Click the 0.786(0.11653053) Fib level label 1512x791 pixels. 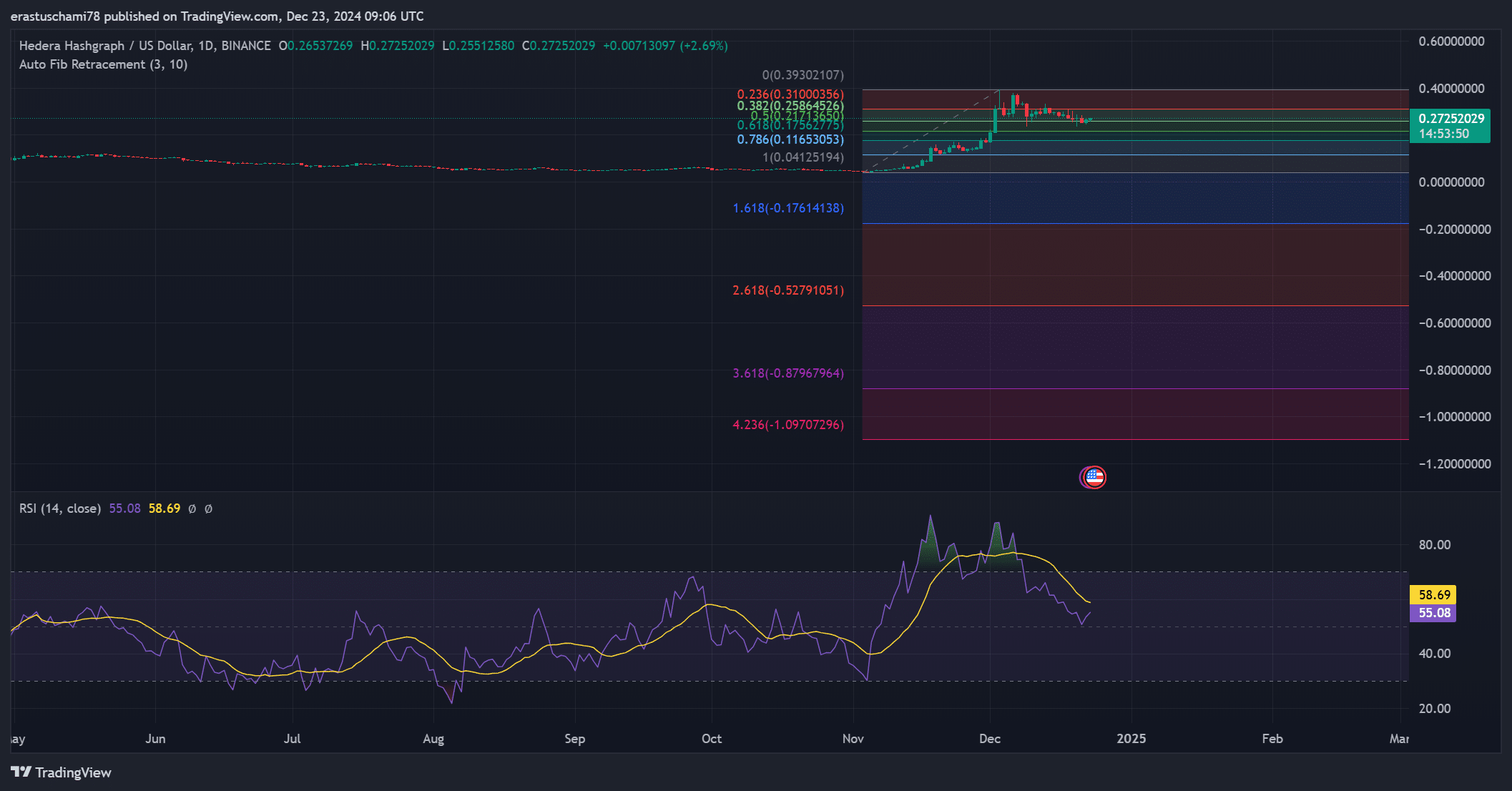pos(790,139)
